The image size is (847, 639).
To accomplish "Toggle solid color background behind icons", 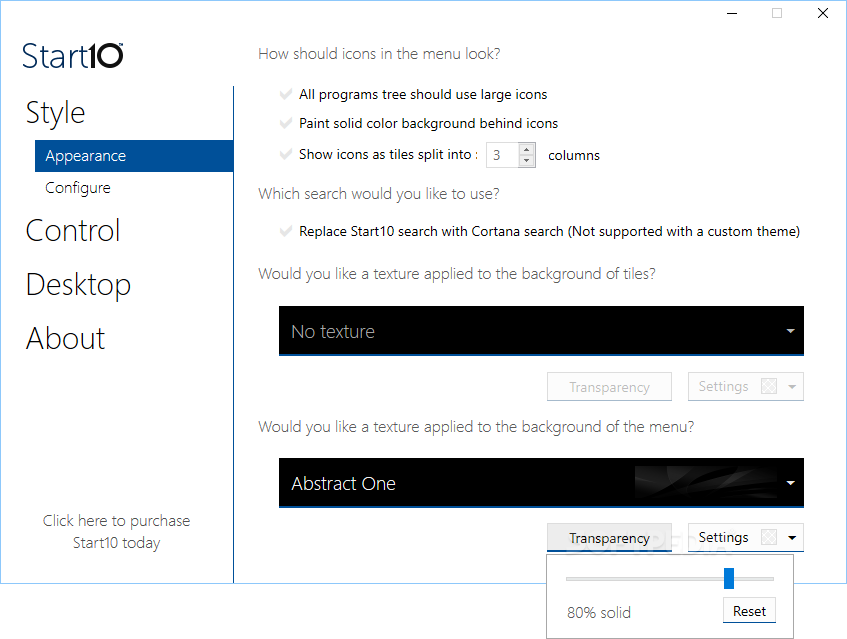I will [286, 123].
